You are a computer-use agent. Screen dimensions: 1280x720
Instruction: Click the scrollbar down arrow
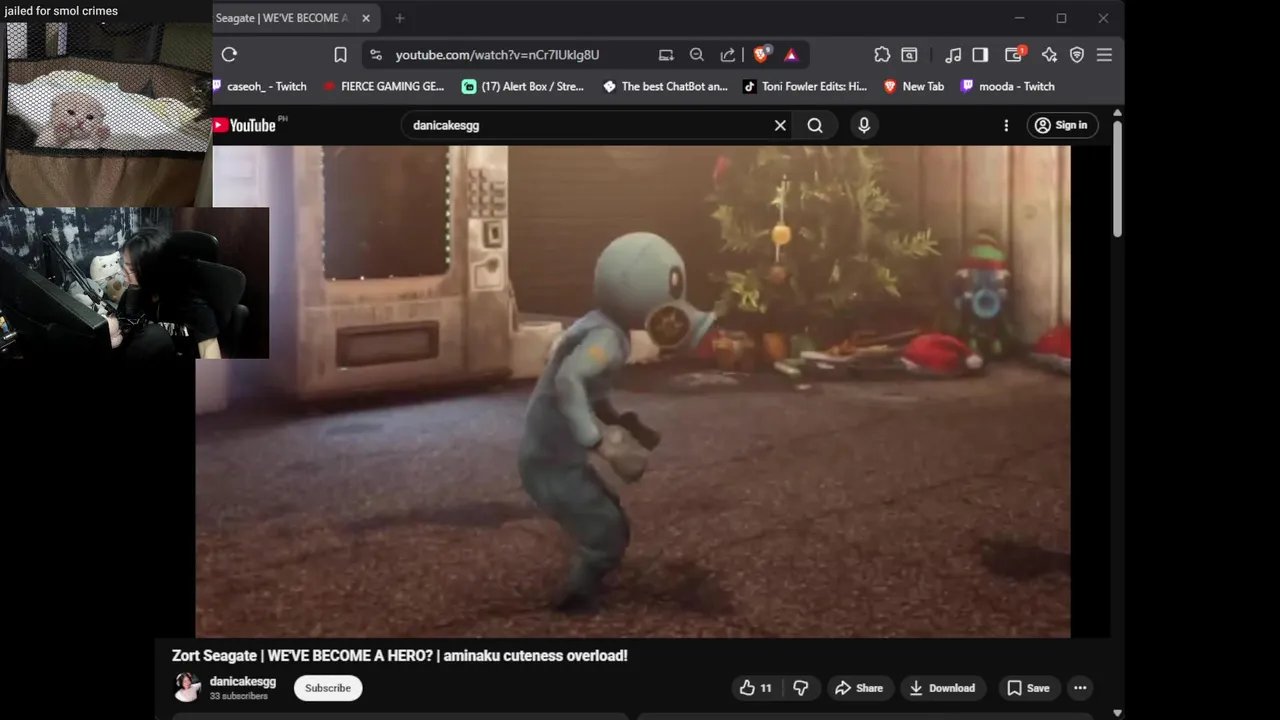click(x=1117, y=712)
